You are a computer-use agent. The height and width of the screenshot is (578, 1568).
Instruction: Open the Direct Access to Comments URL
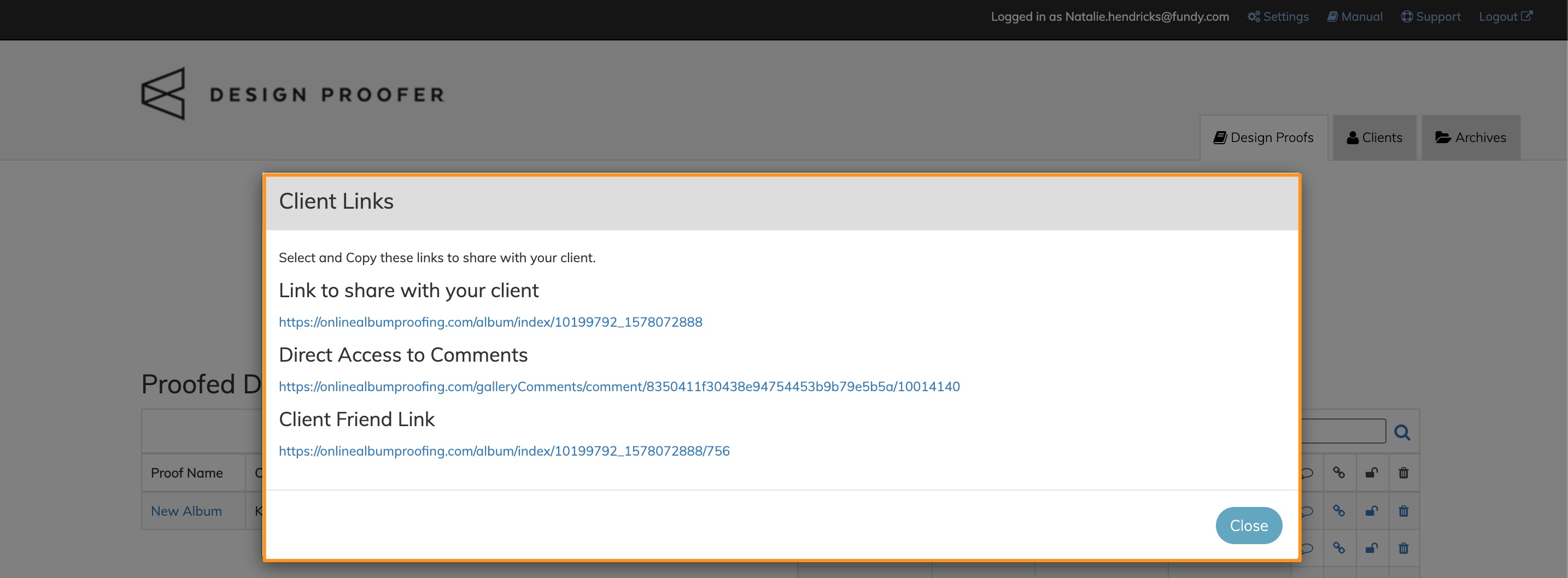(x=618, y=386)
